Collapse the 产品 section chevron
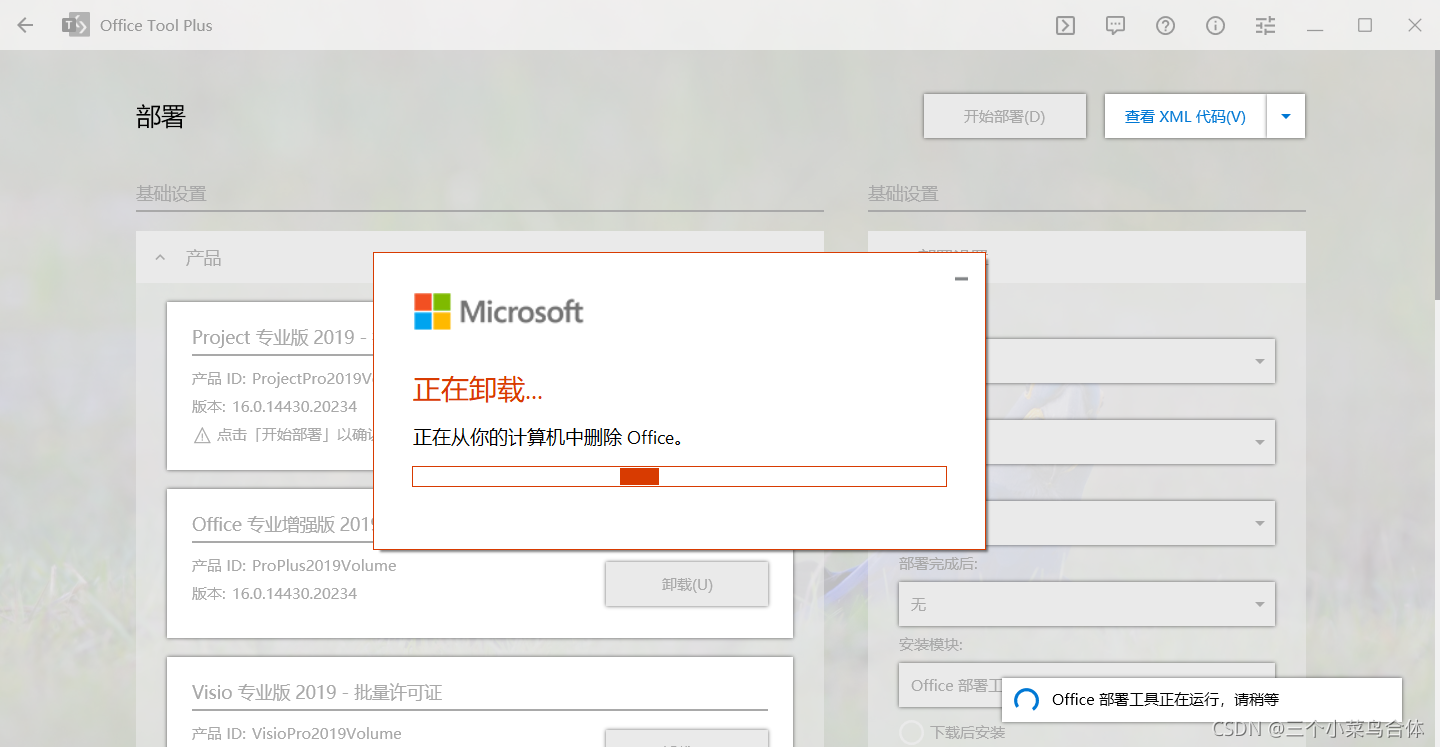The width and height of the screenshot is (1440, 747). coord(159,257)
